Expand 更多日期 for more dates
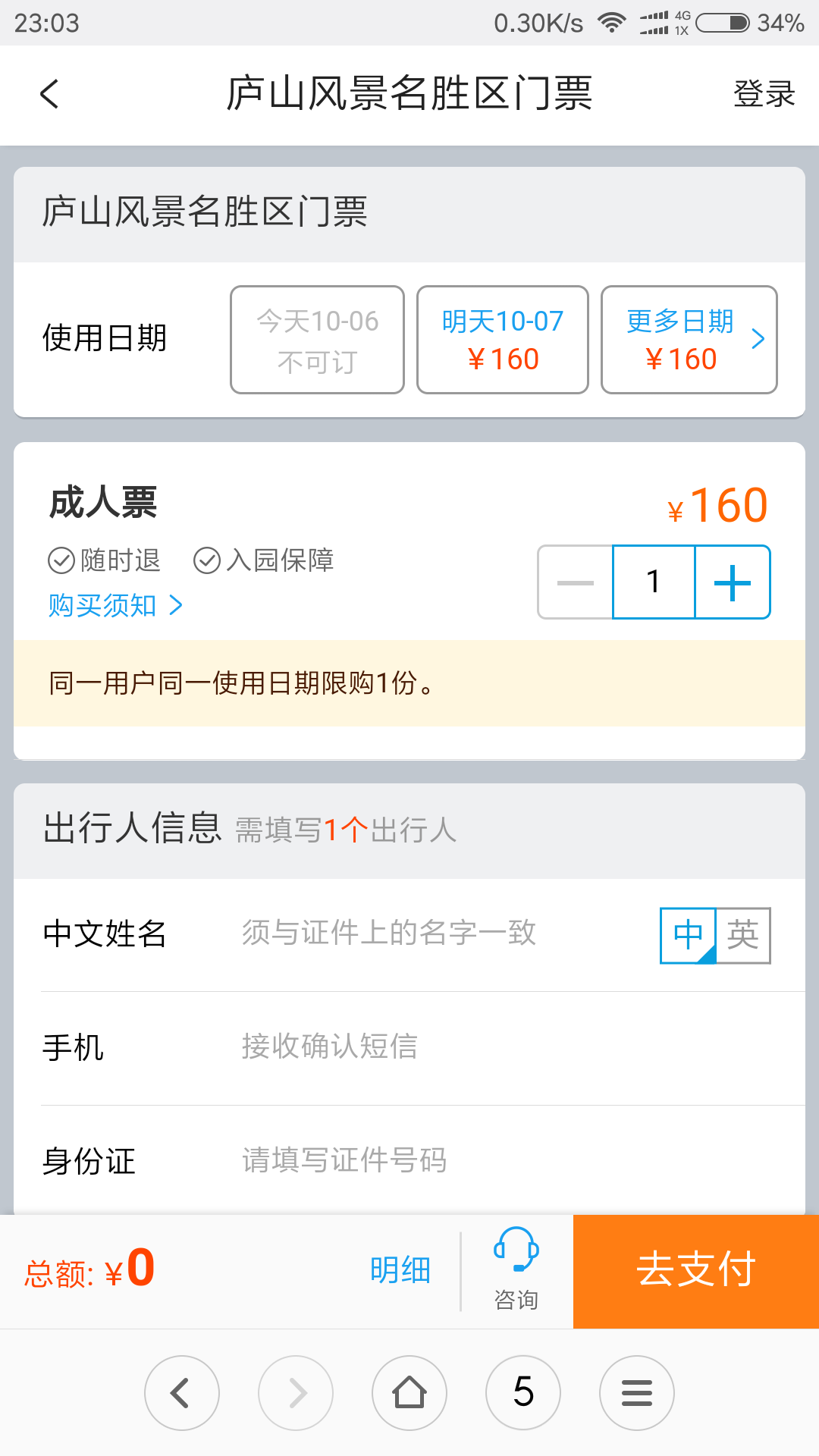Screen dimensions: 819x1456 tap(689, 340)
